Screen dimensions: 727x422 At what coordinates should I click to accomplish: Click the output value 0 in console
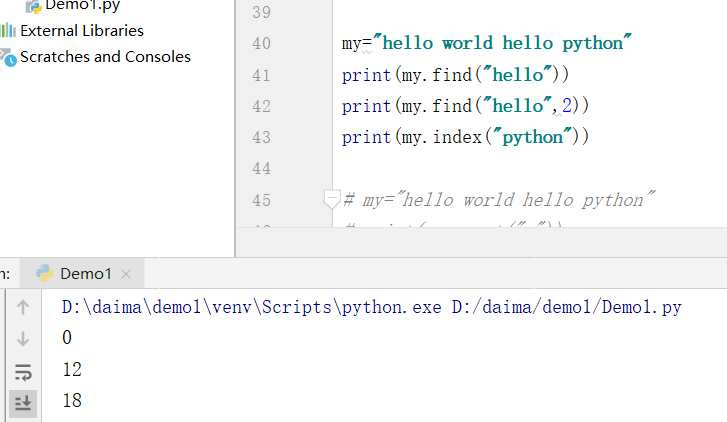[x=67, y=338]
